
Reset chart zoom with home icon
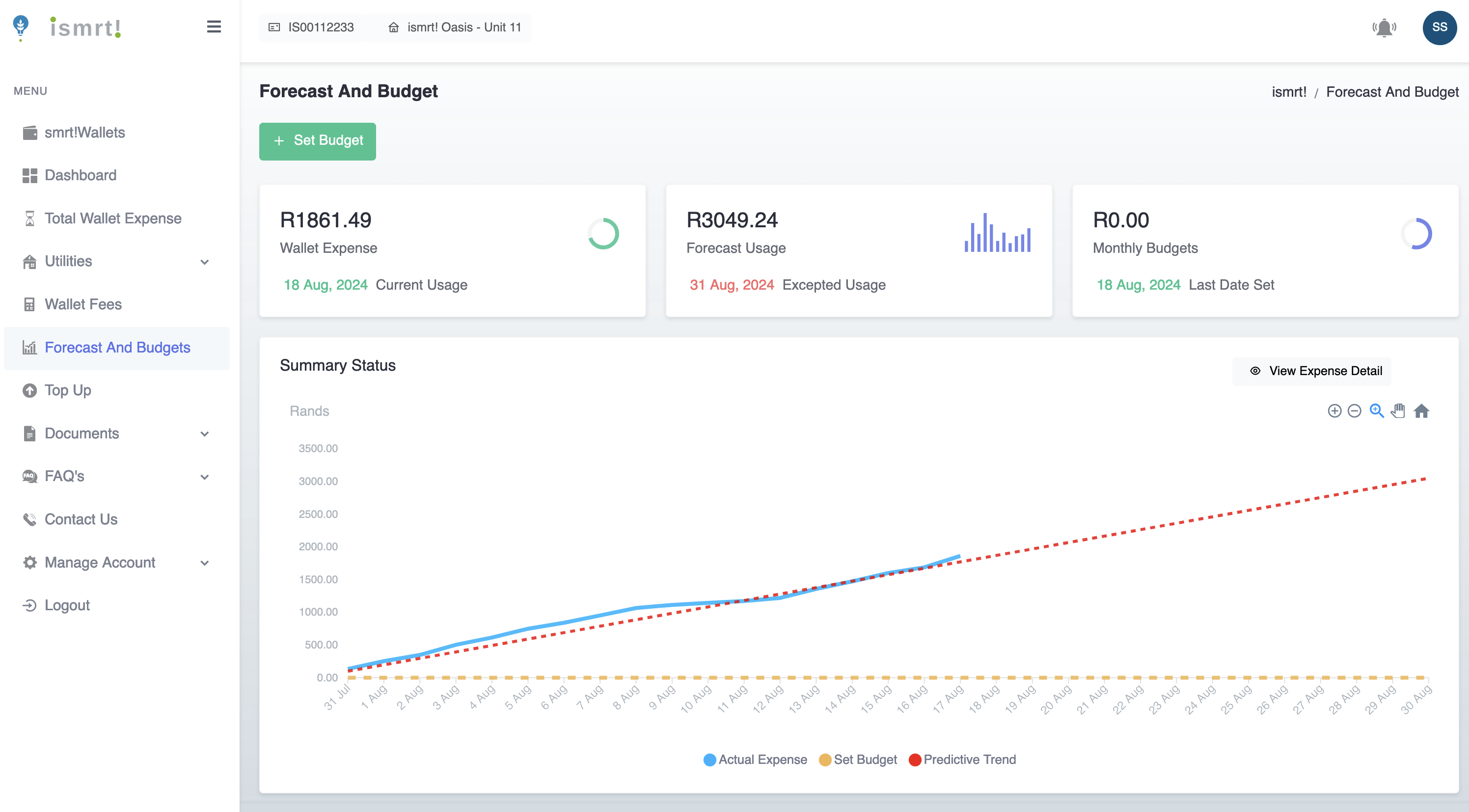point(1421,410)
